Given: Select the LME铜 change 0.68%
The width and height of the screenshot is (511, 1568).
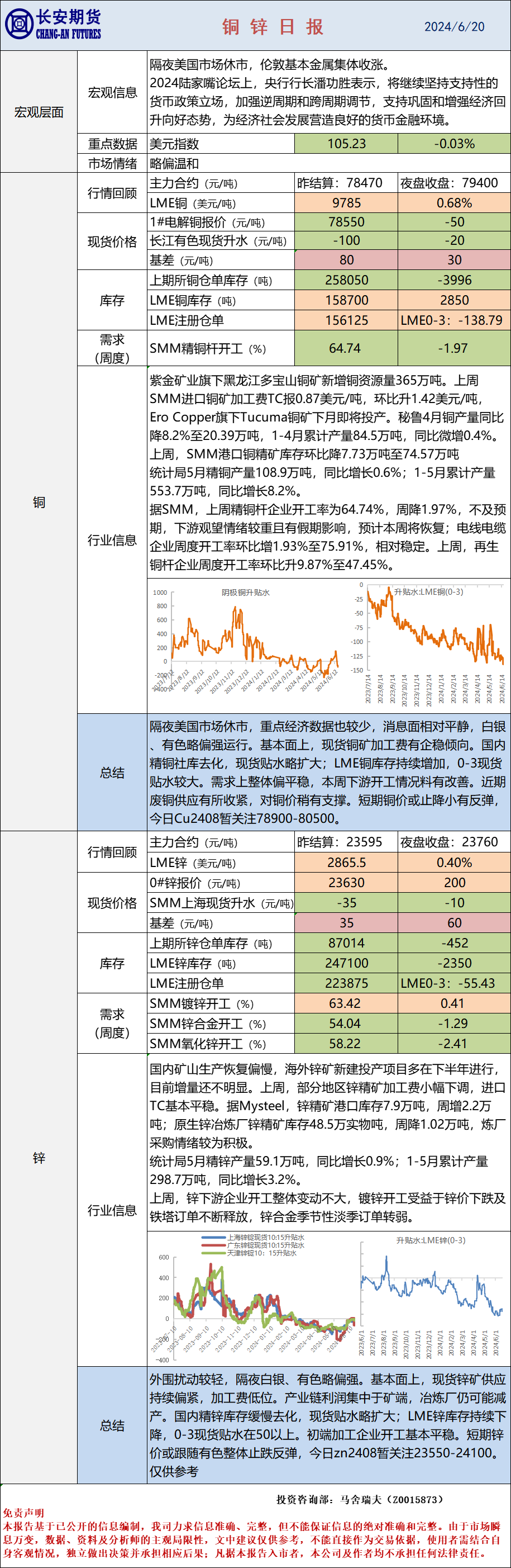Looking at the screenshot, I should click(455, 203).
